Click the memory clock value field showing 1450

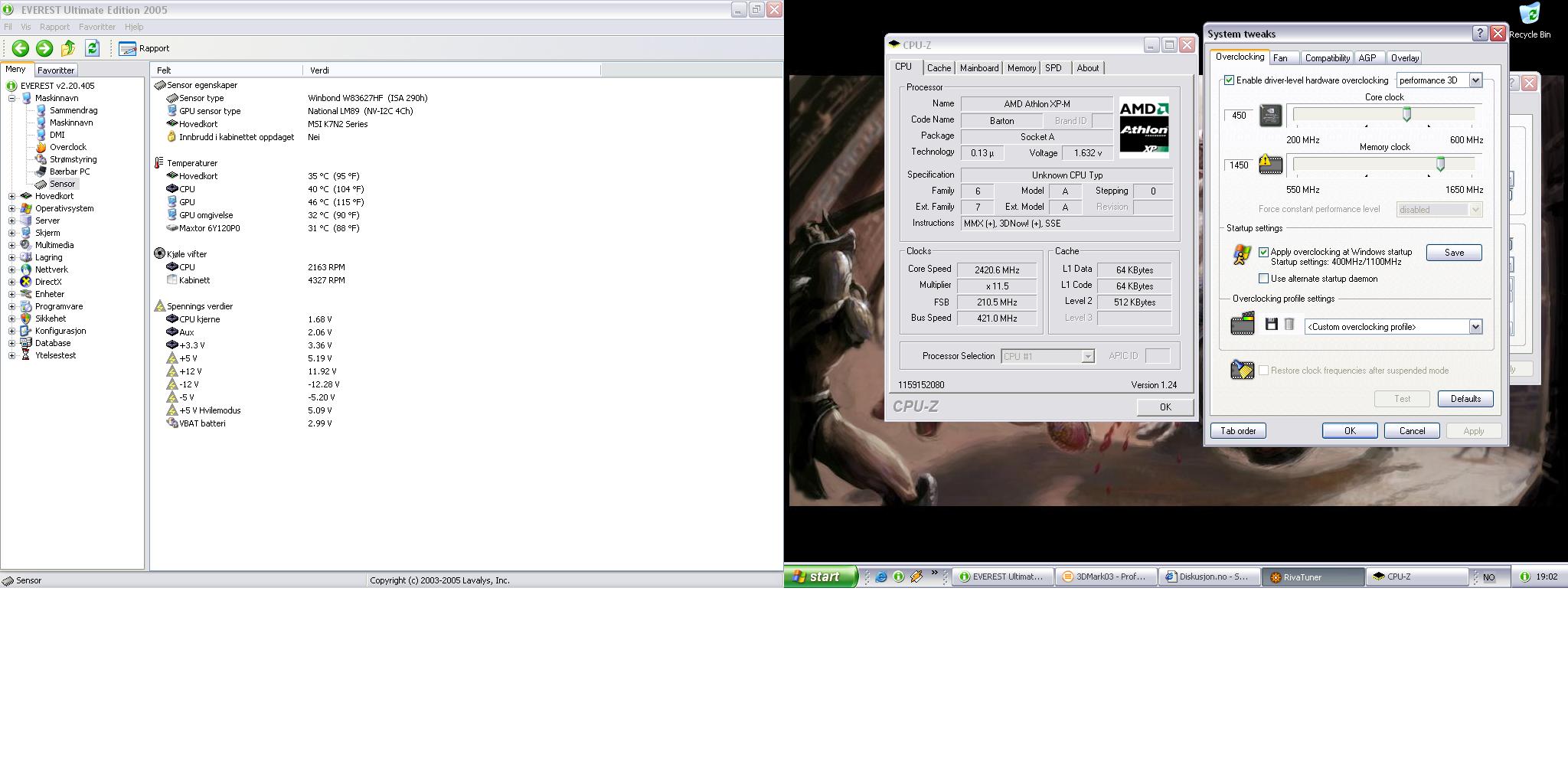click(1239, 165)
